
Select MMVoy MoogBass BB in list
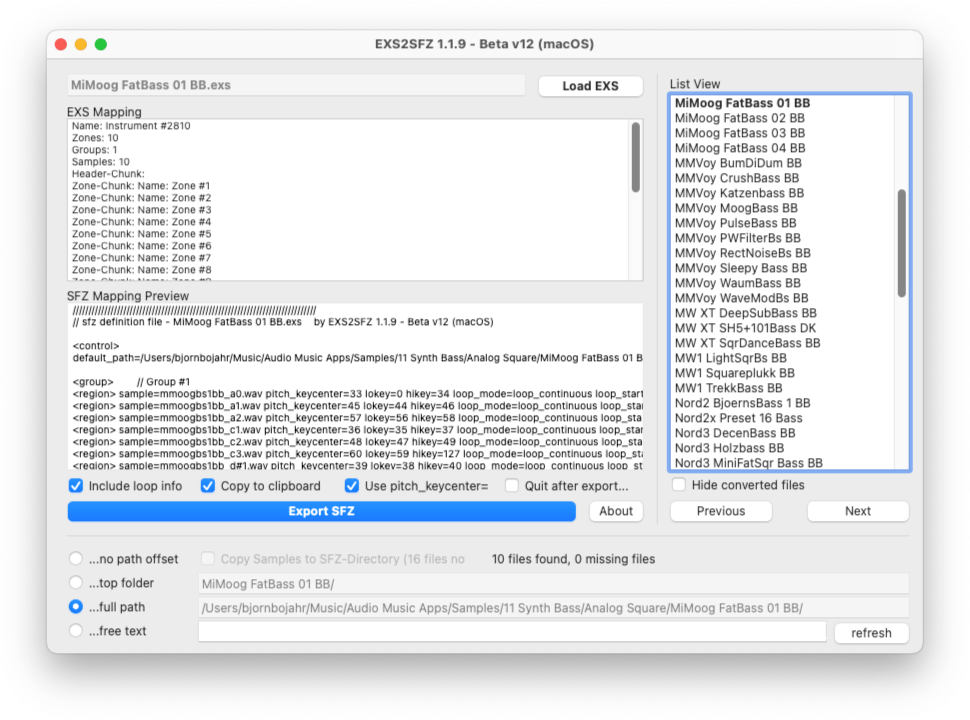pyautogui.click(x=736, y=208)
